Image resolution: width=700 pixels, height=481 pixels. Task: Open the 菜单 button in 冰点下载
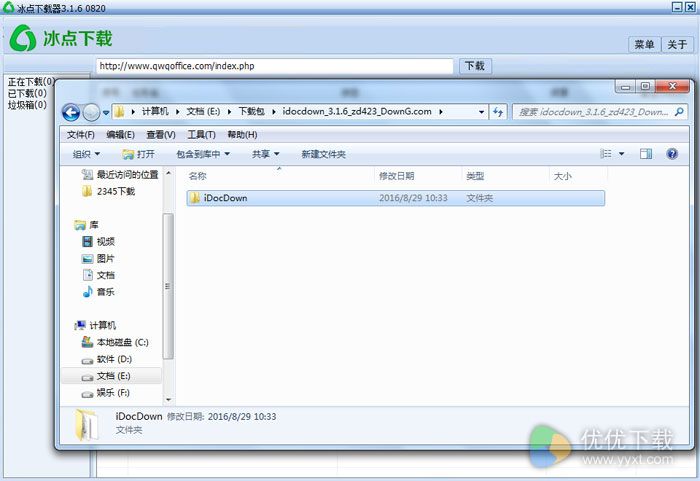tap(644, 45)
